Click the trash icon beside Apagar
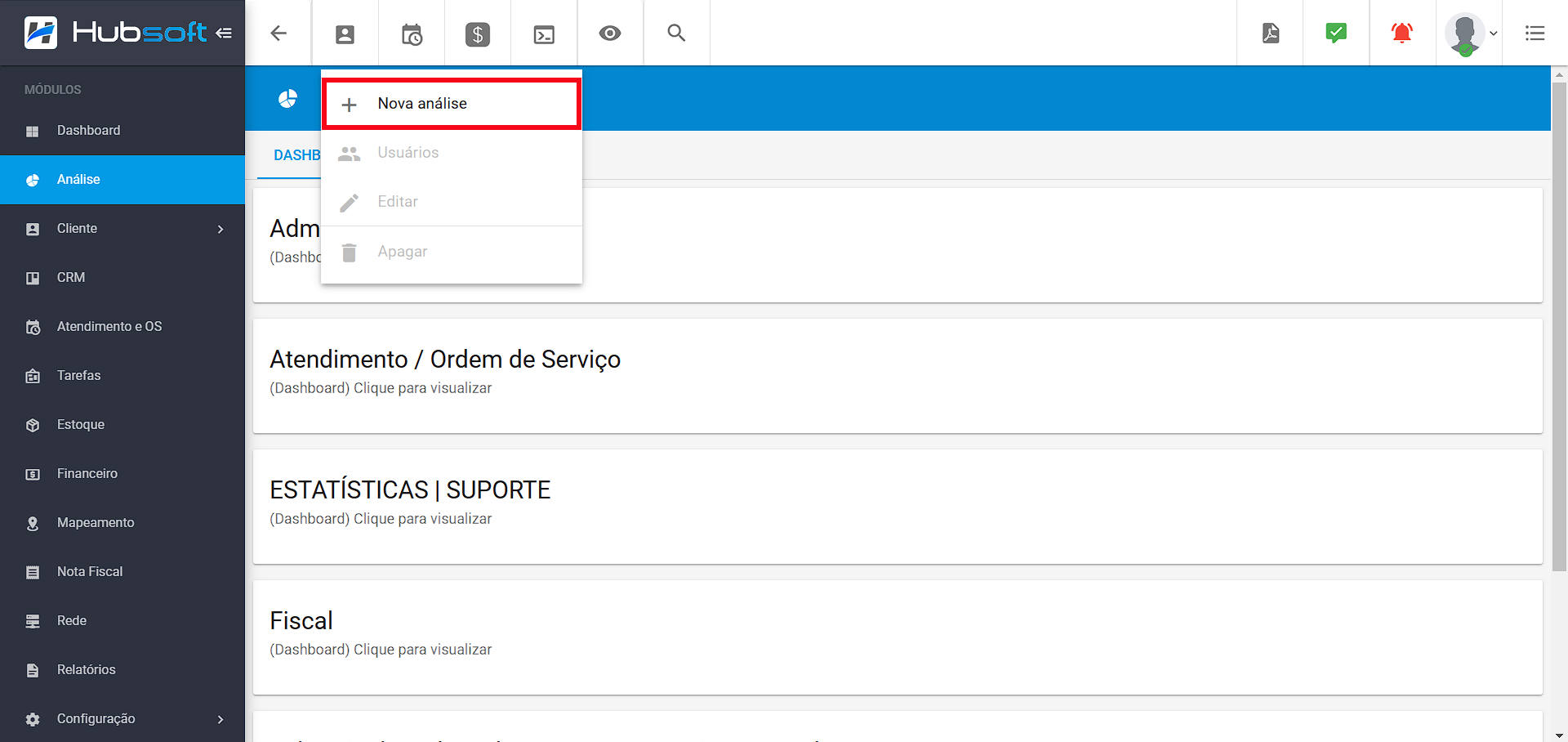This screenshot has width=1568, height=742. [350, 253]
